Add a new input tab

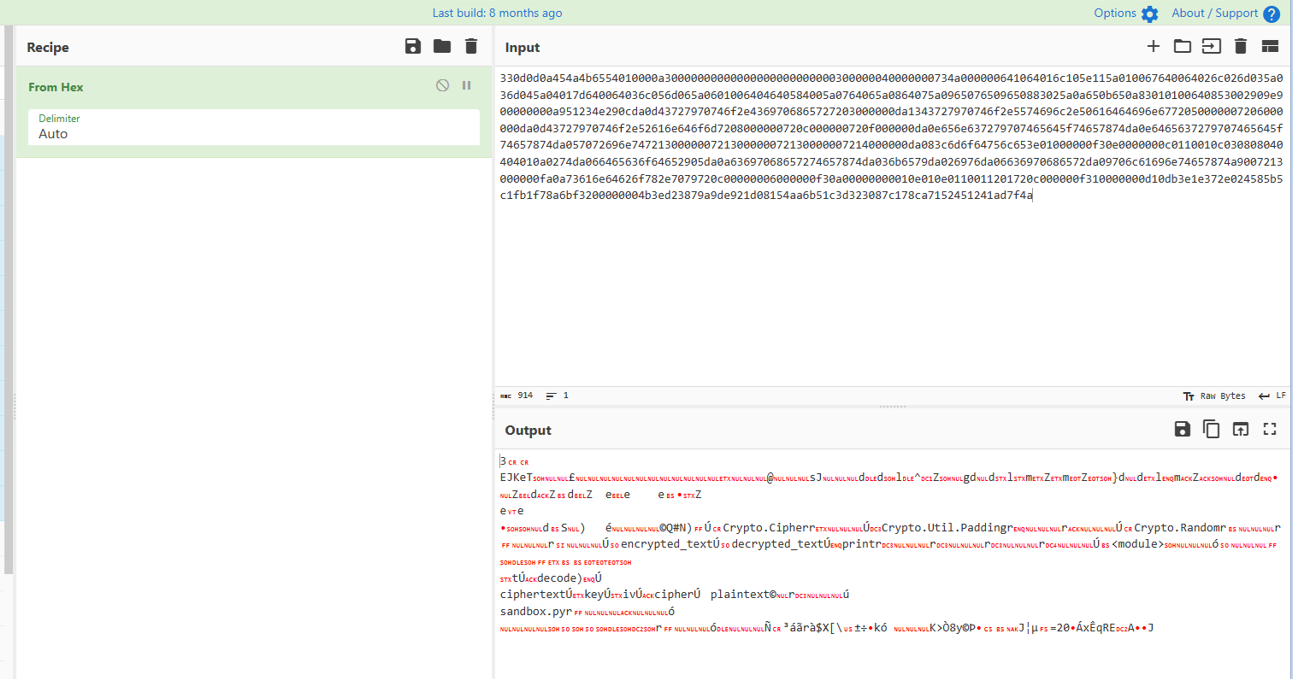point(1153,46)
